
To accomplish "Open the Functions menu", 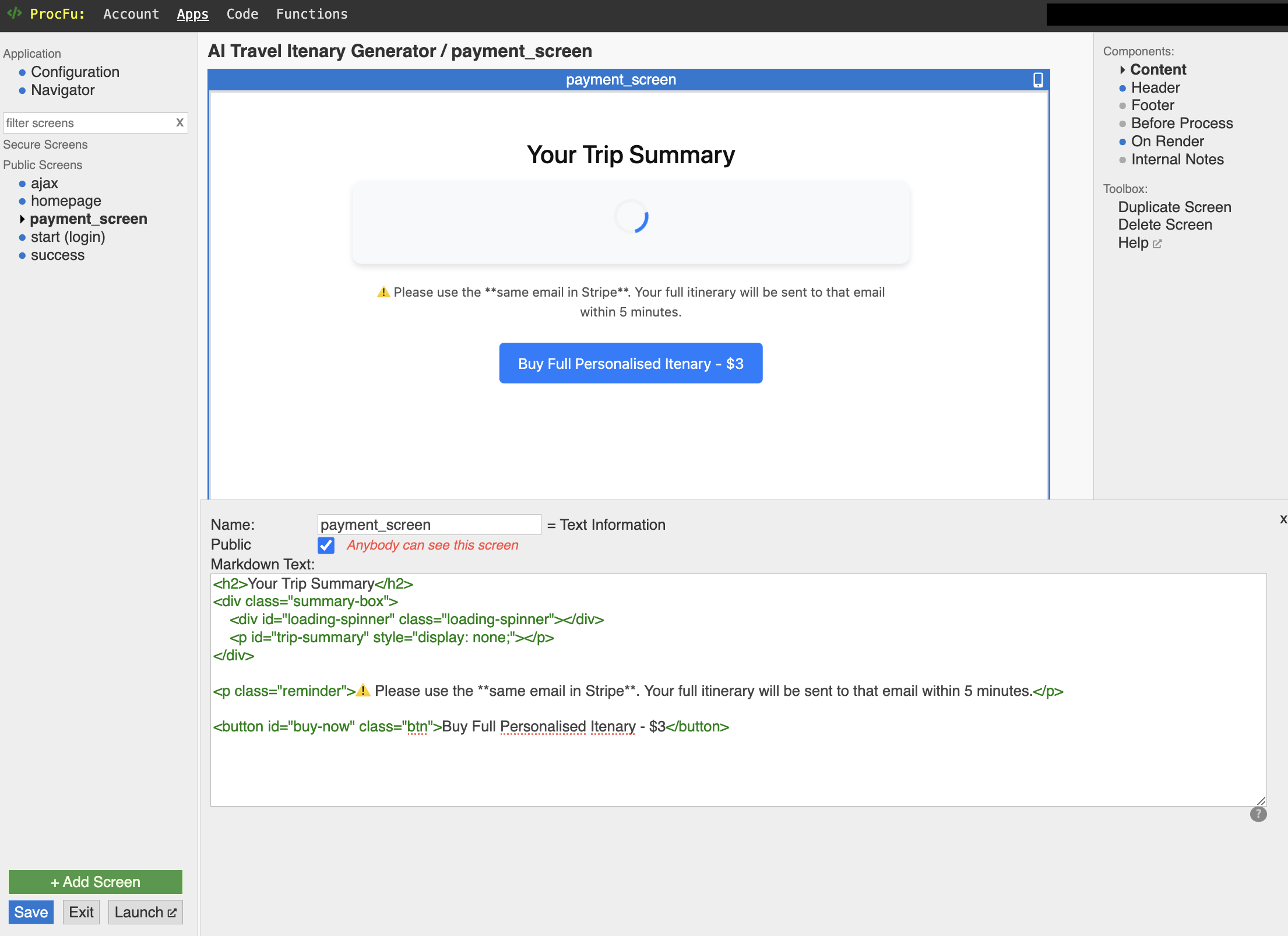I will point(312,14).
